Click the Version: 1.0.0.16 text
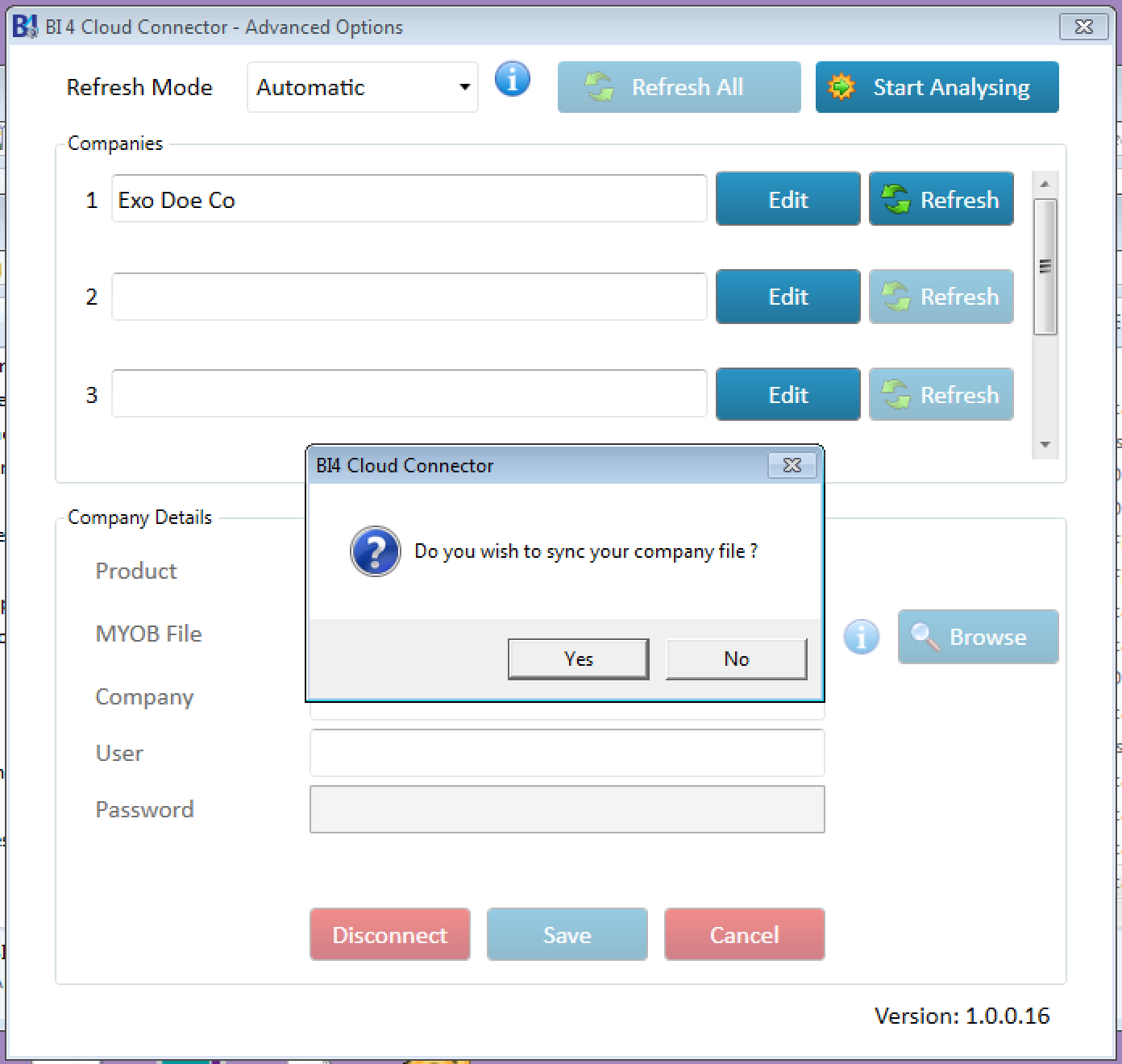 tap(962, 1016)
